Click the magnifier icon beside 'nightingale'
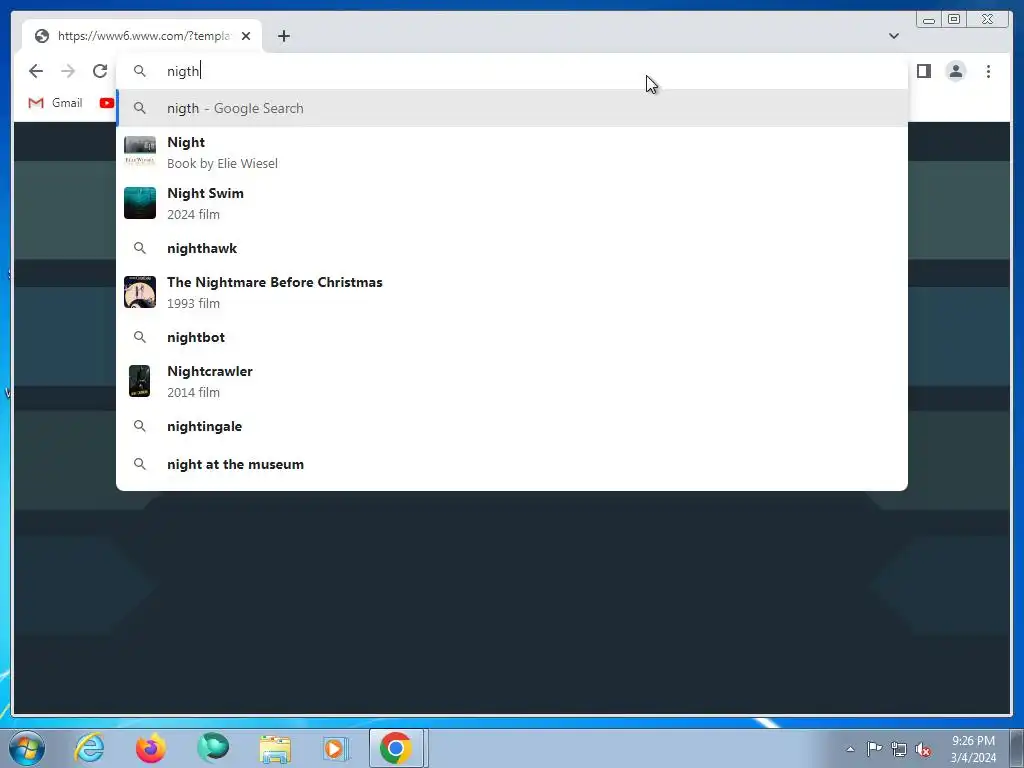 [x=140, y=426]
